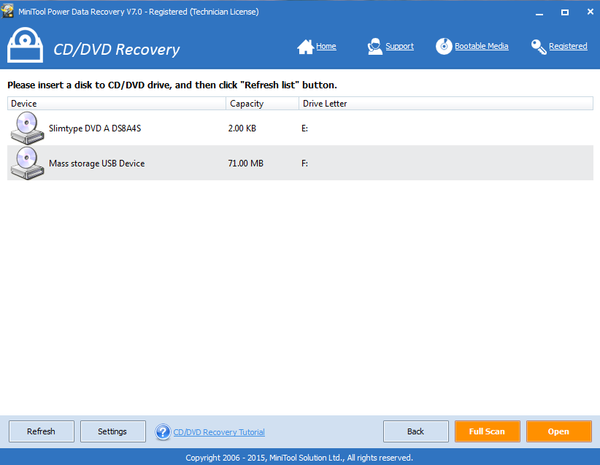Go Back to previous screen
Viewport: 600px width, 465px height.
[416, 431]
